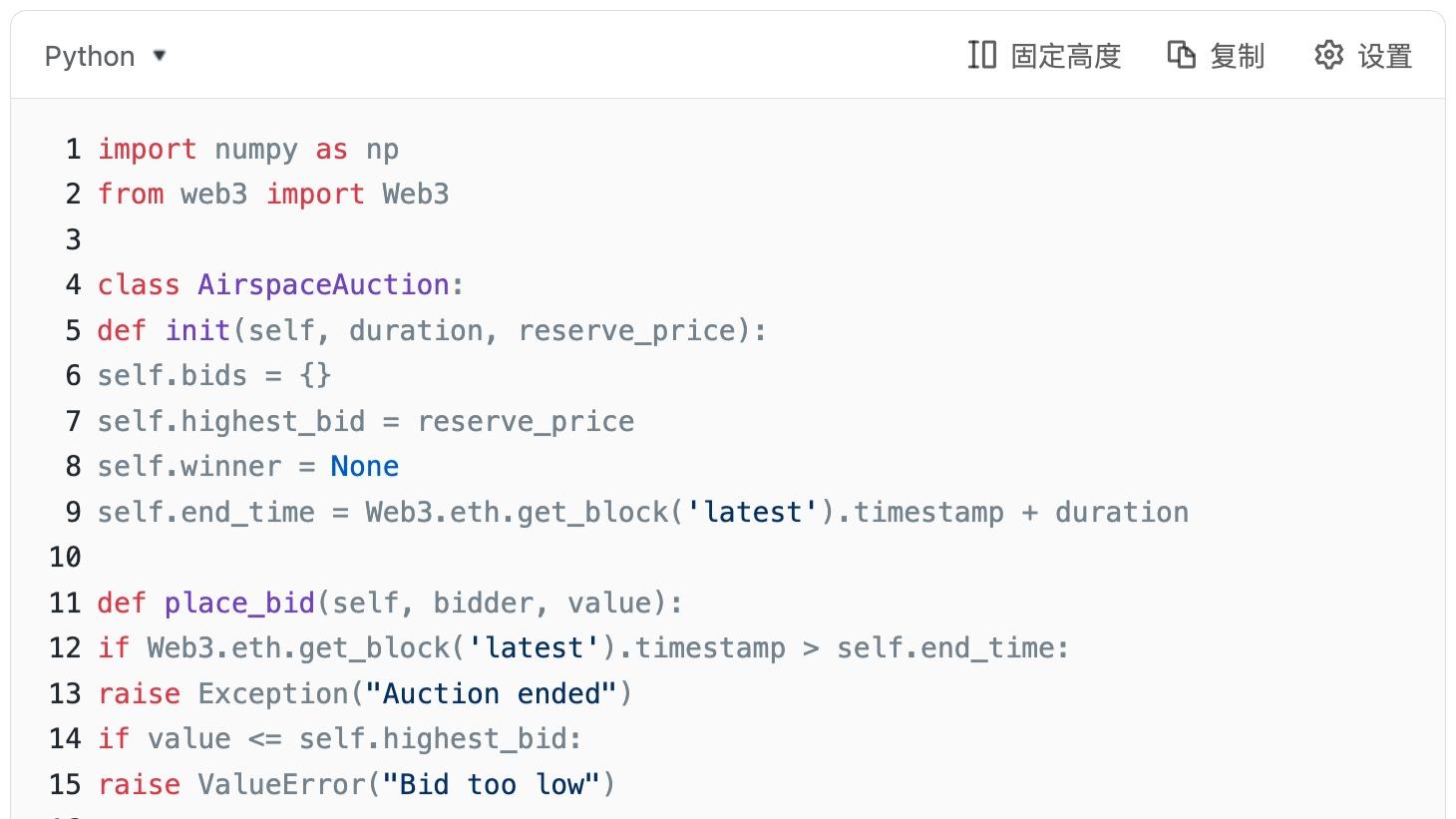Open settings via the gear icon

click(x=1328, y=55)
